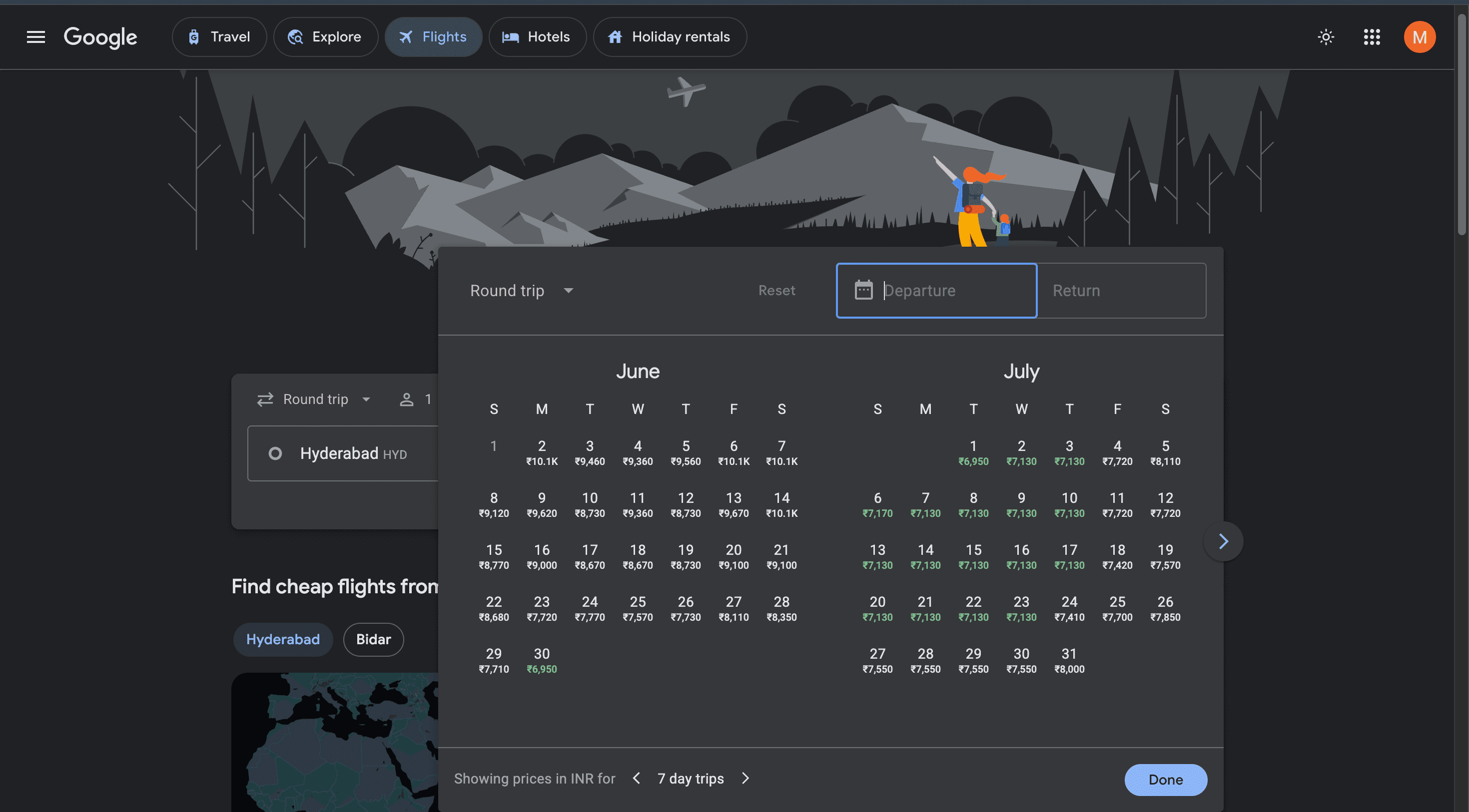Select the Bidar city chip
The width and height of the screenshot is (1469, 812).
[x=373, y=639]
